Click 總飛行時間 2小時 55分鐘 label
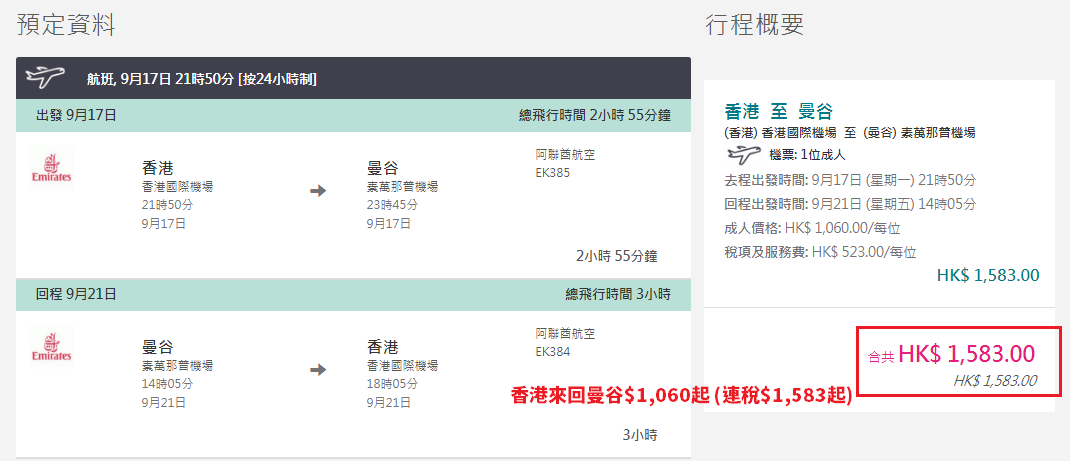This screenshot has width=1070, height=461. (594, 115)
